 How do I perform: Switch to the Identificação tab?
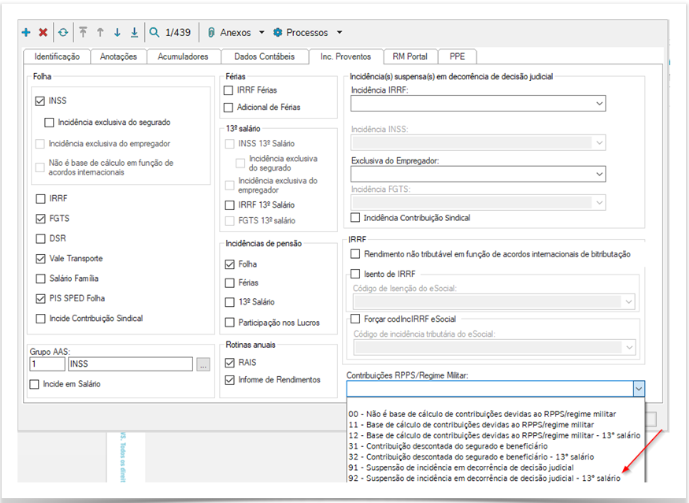pos(57,57)
